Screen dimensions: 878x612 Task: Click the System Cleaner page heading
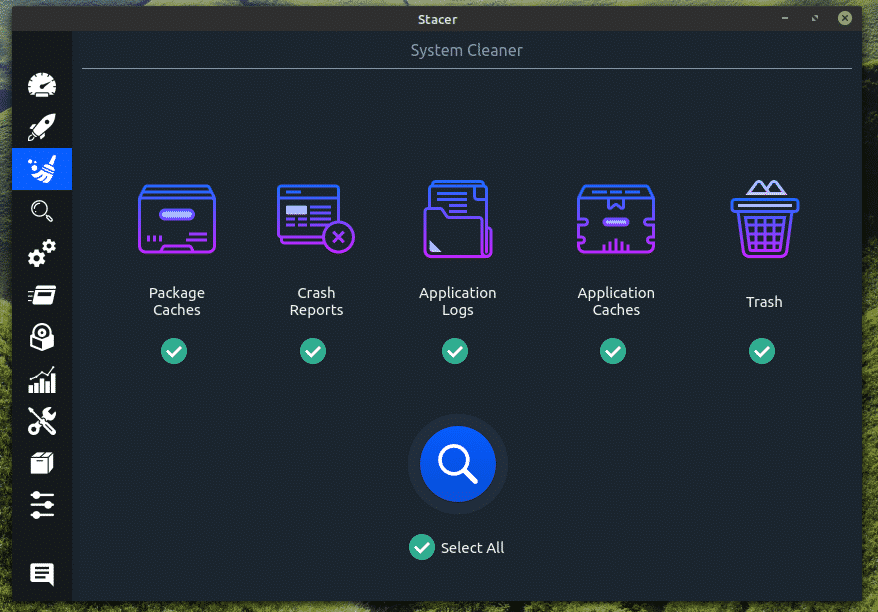coord(466,50)
